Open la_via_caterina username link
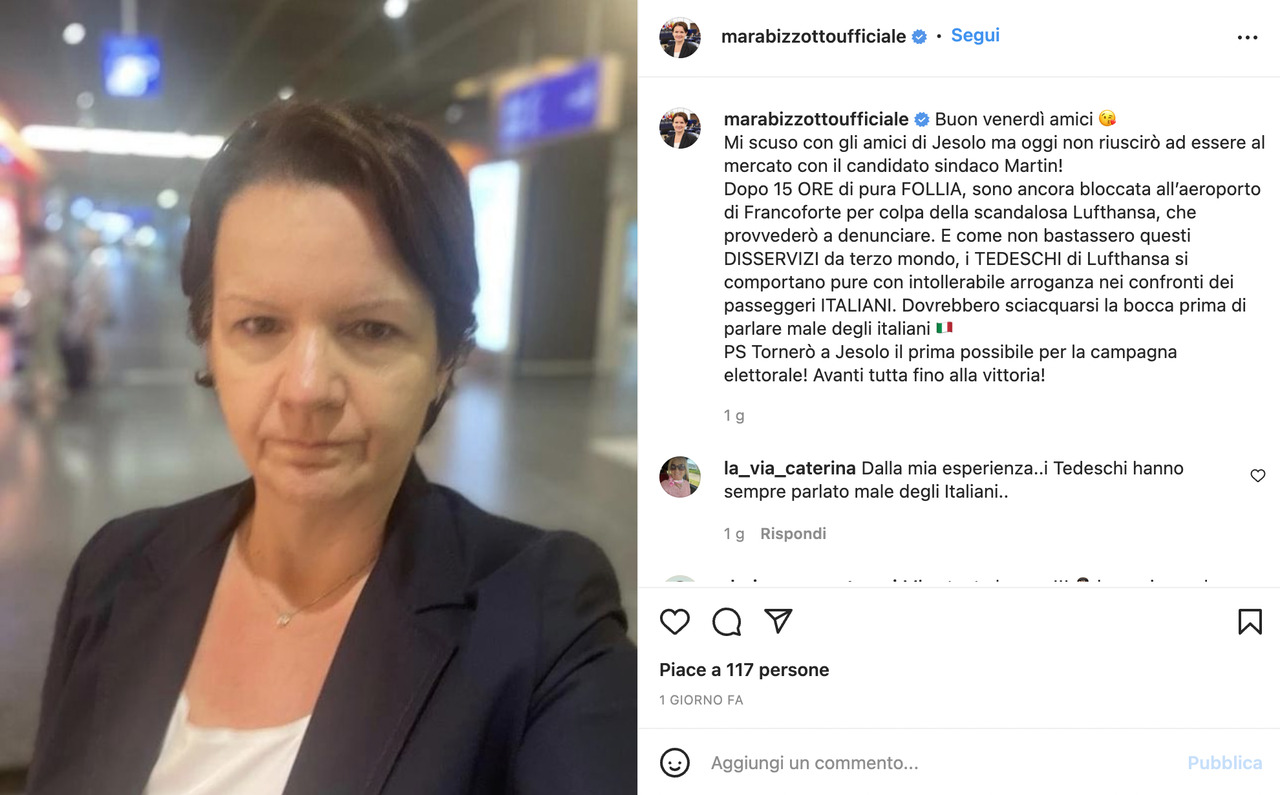This screenshot has height=795, width=1280. click(790, 468)
